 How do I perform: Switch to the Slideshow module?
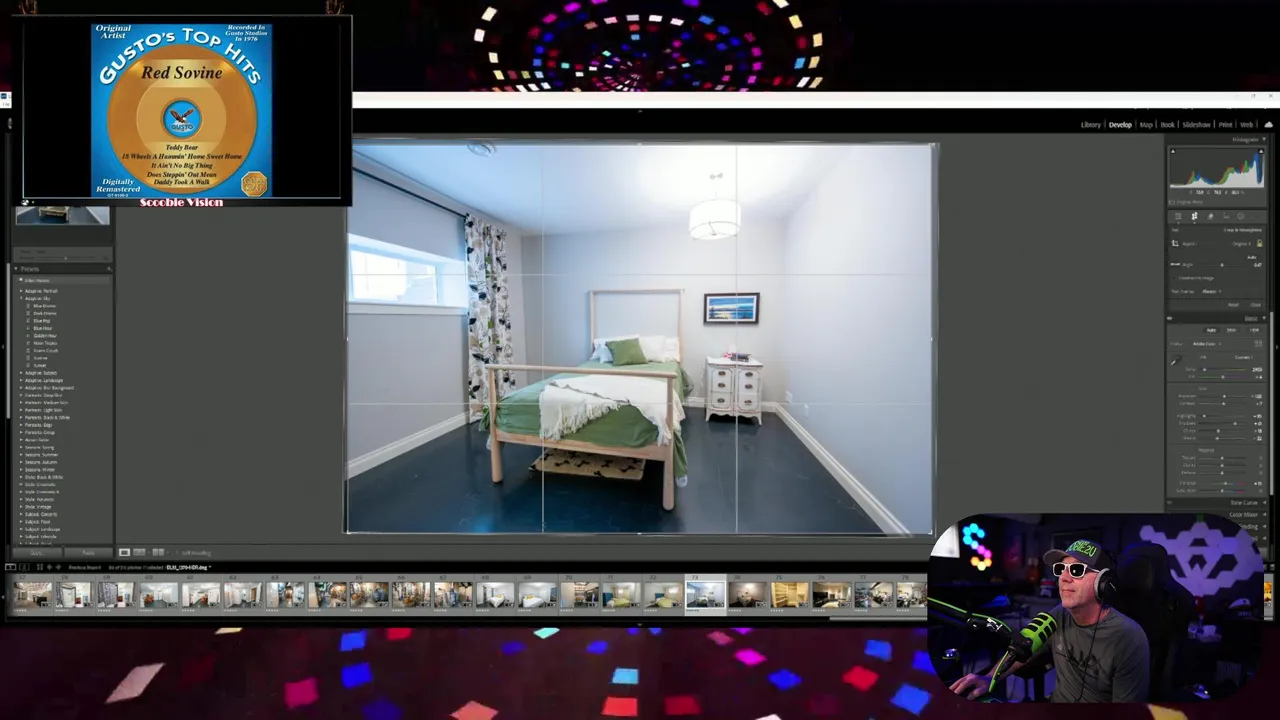point(1196,125)
